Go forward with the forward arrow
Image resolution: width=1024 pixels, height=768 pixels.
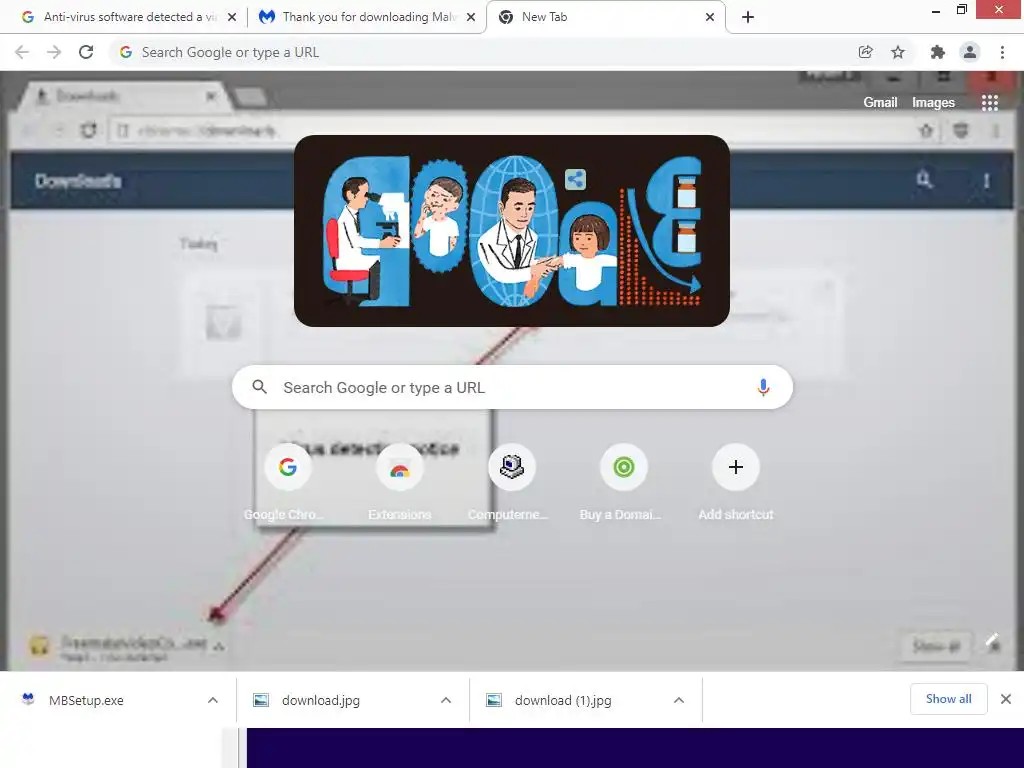(54, 52)
